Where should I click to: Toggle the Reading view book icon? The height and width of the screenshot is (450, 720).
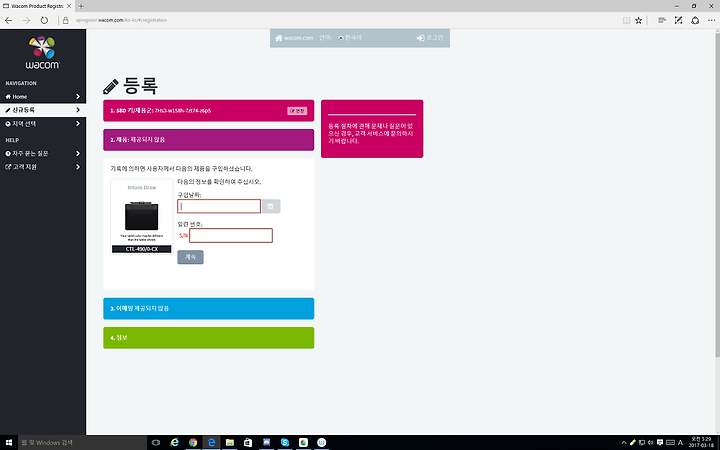coord(626,20)
